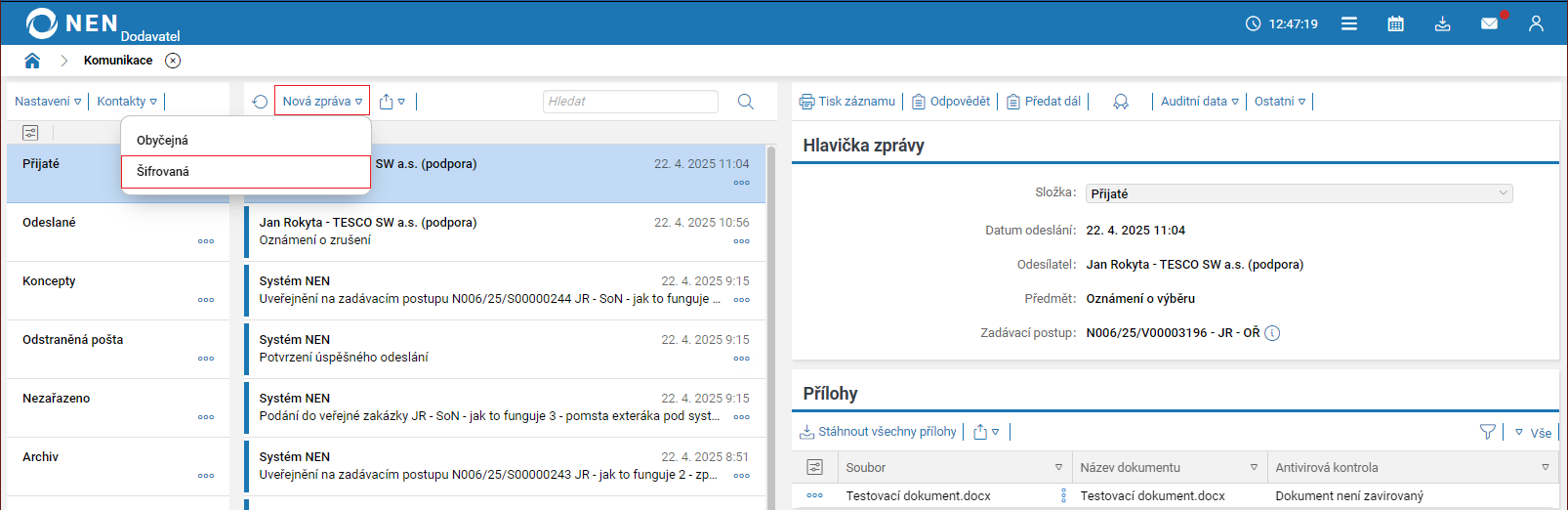Open the Nezařazeno folder
The height and width of the screenshot is (510, 1568).
point(118,408)
